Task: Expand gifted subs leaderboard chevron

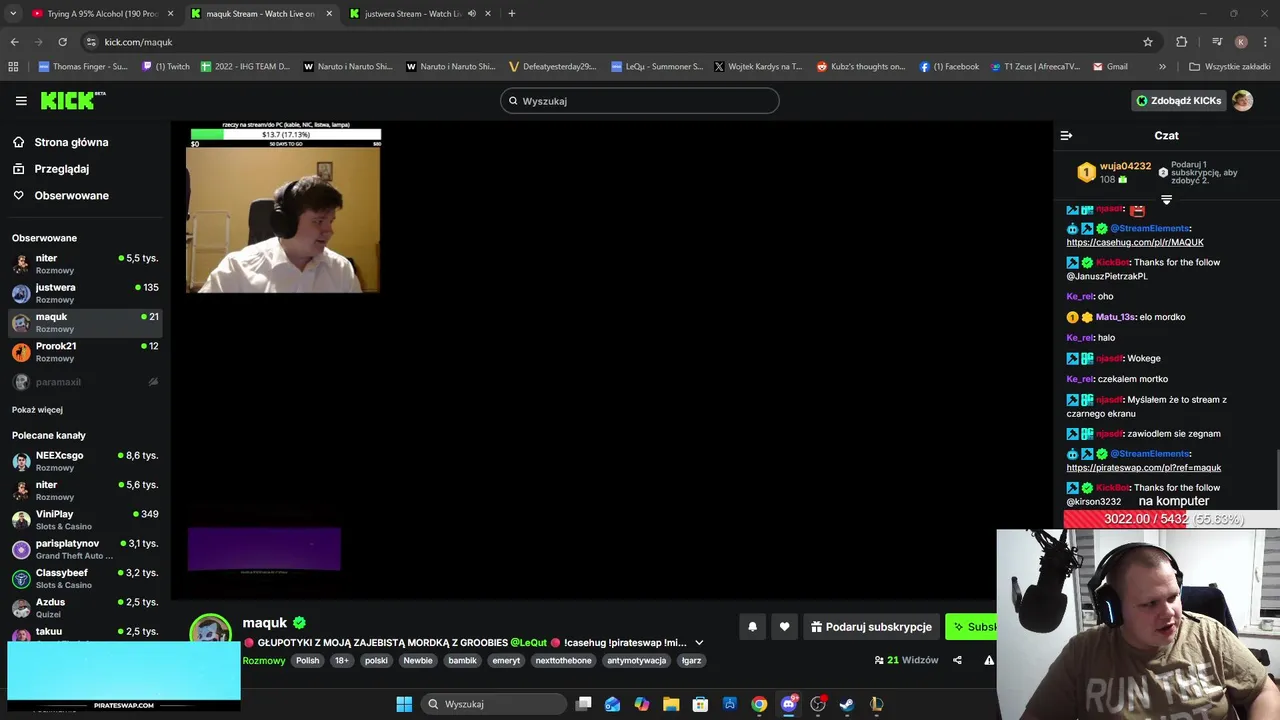Action: click(1166, 200)
